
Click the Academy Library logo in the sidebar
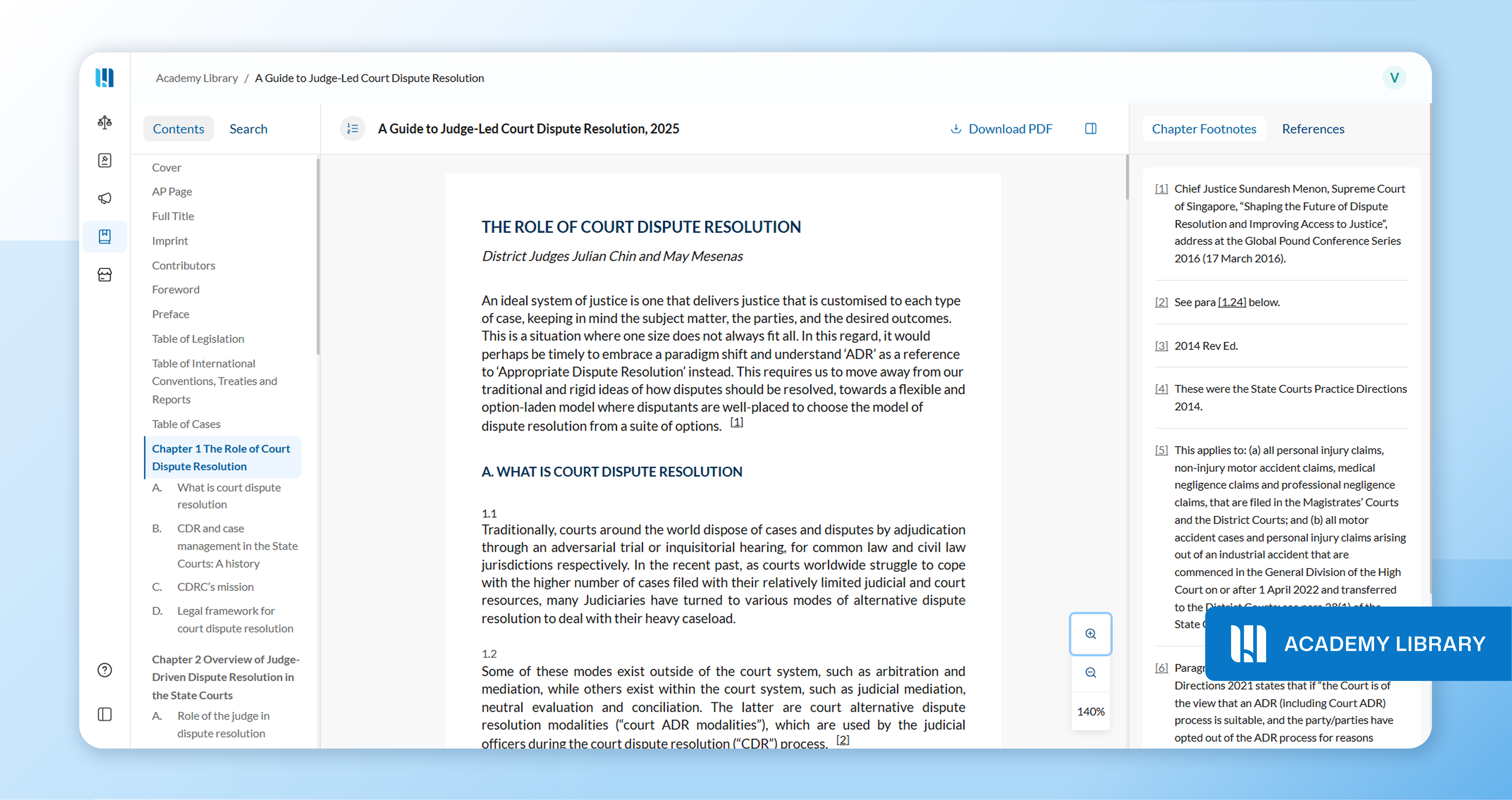click(x=105, y=77)
